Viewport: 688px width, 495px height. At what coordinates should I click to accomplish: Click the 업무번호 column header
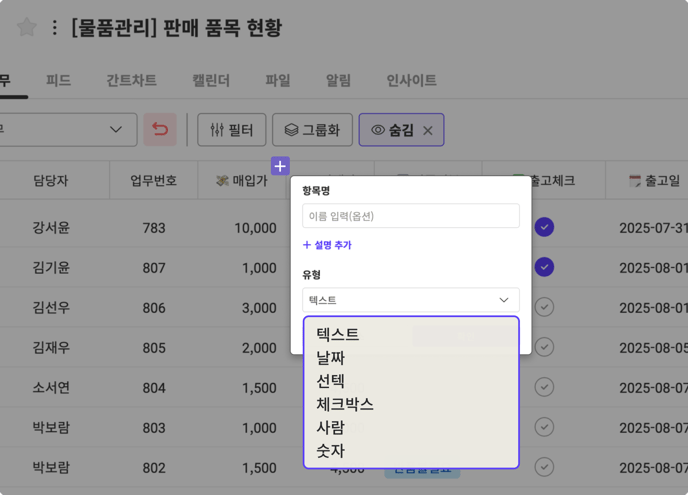154,180
